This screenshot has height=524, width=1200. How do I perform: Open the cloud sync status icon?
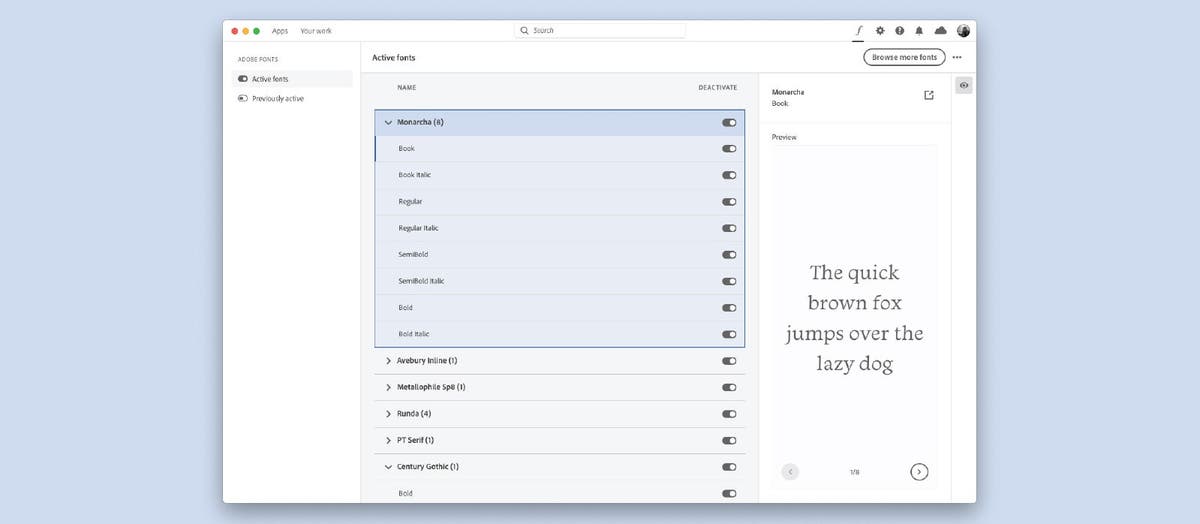pyautogui.click(x=940, y=31)
